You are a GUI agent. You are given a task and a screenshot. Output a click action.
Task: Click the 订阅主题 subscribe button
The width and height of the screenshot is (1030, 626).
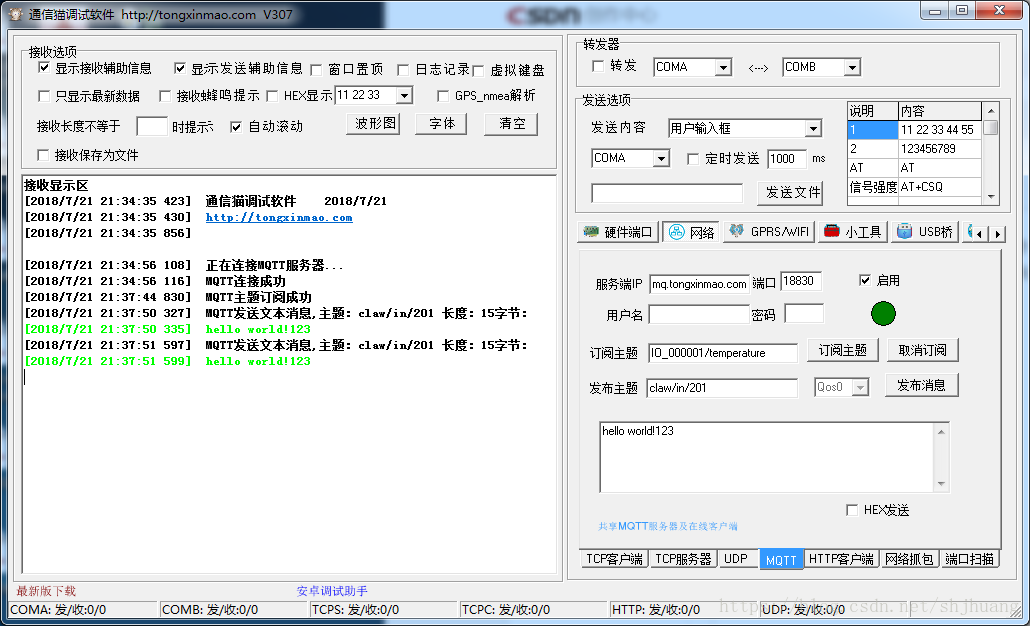(843, 350)
